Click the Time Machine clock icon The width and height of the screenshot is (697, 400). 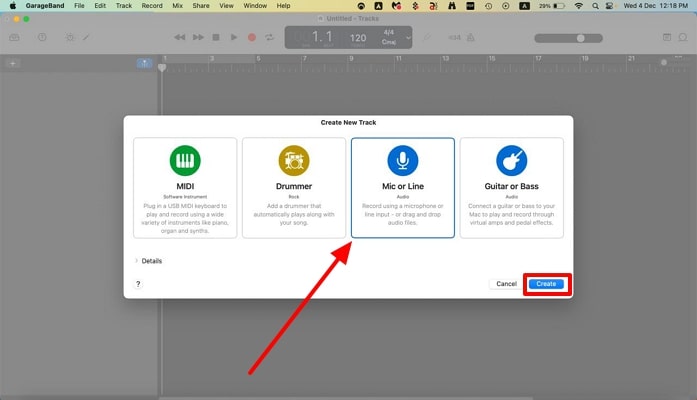tap(488, 6)
